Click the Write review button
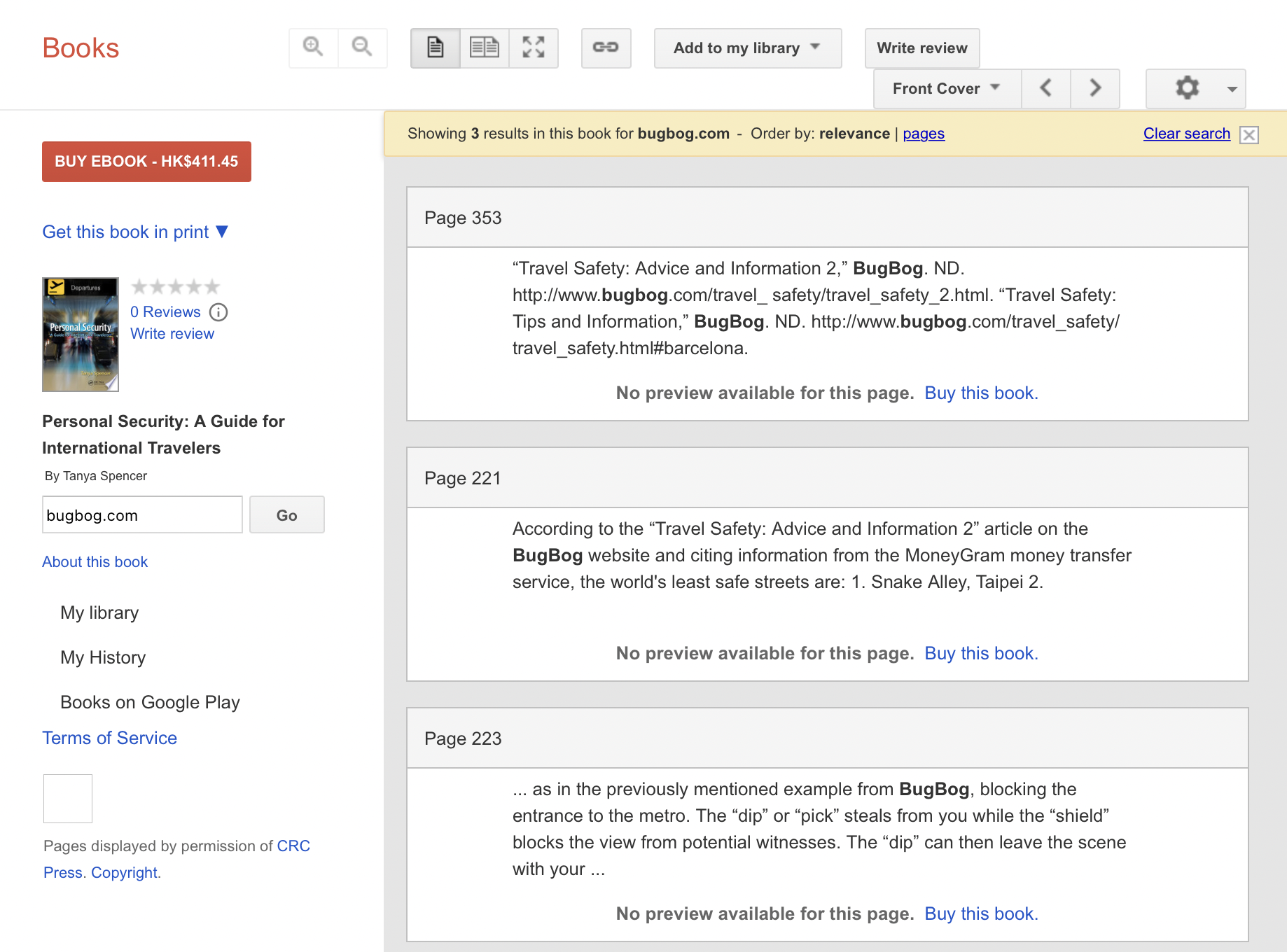This screenshot has width=1287, height=952. click(x=922, y=48)
